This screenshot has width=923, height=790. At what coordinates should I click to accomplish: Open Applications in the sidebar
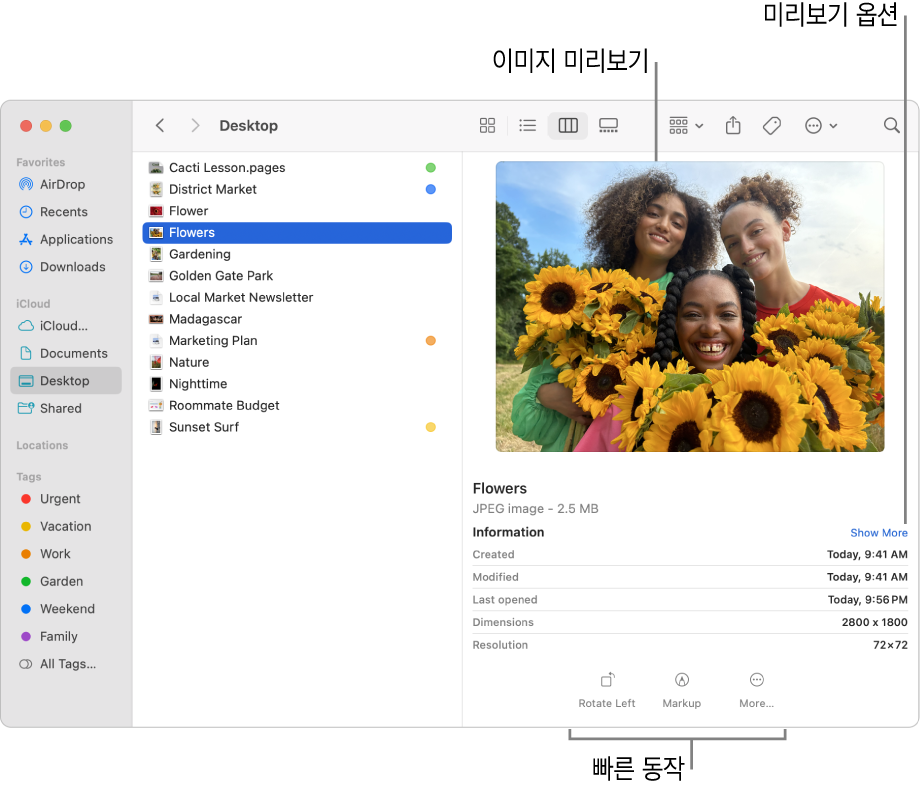point(66,240)
